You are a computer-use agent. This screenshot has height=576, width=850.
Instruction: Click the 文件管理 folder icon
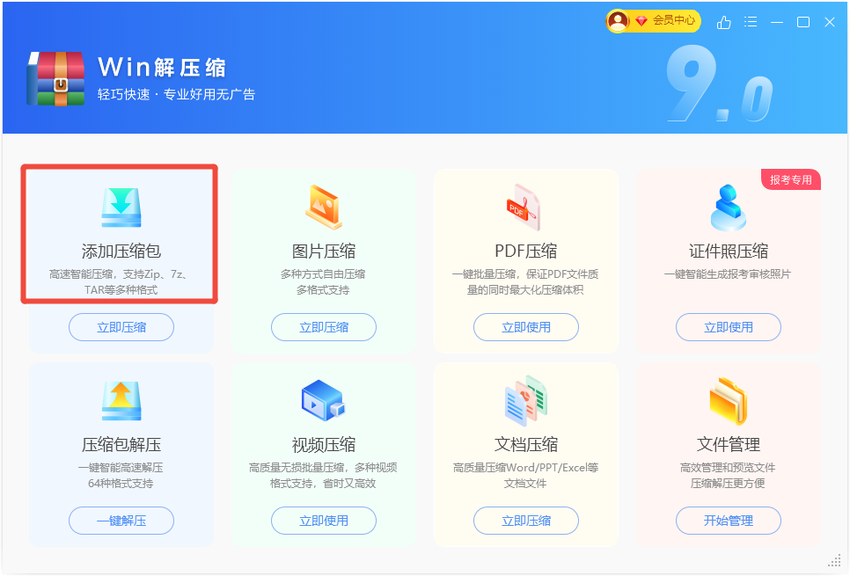tap(729, 401)
